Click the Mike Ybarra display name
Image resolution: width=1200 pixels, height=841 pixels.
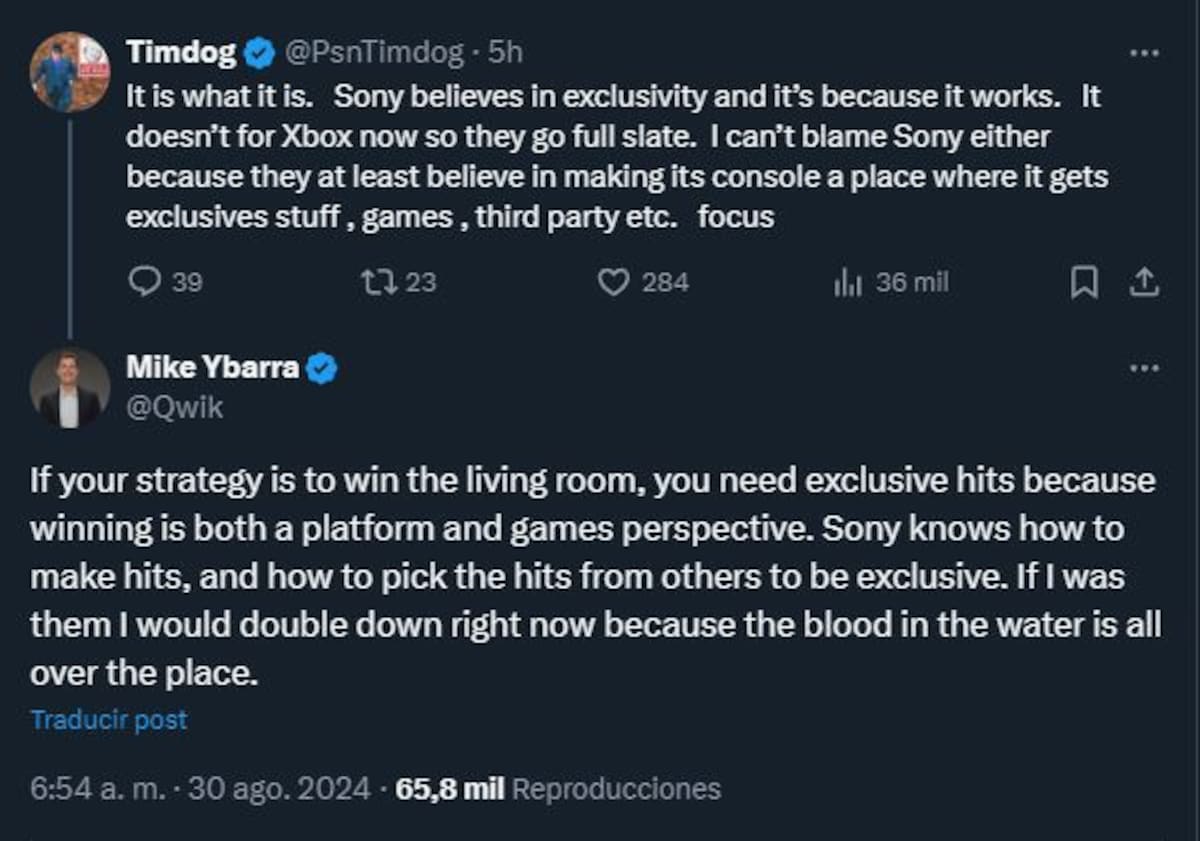click(212, 368)
